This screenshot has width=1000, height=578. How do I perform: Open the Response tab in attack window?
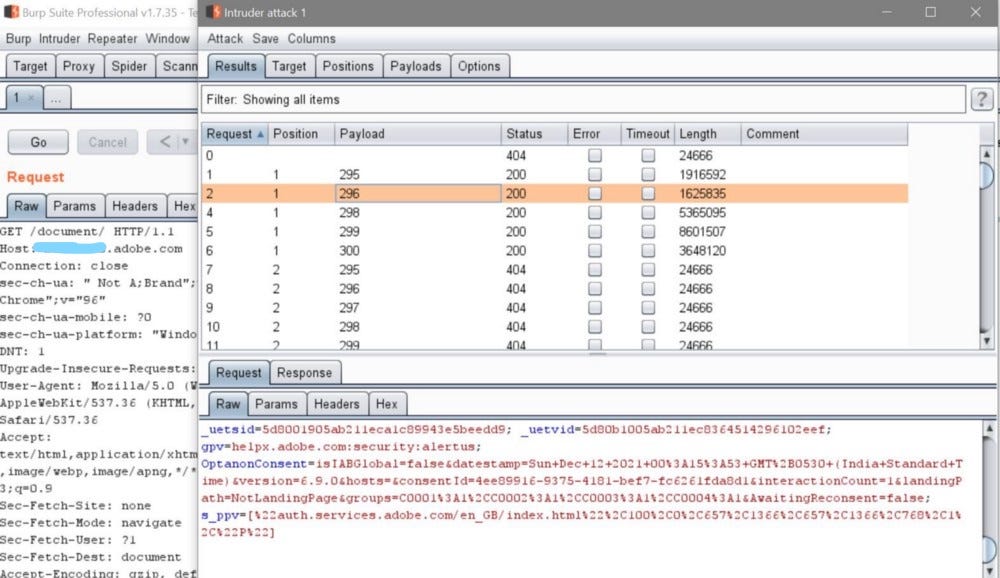304,373
